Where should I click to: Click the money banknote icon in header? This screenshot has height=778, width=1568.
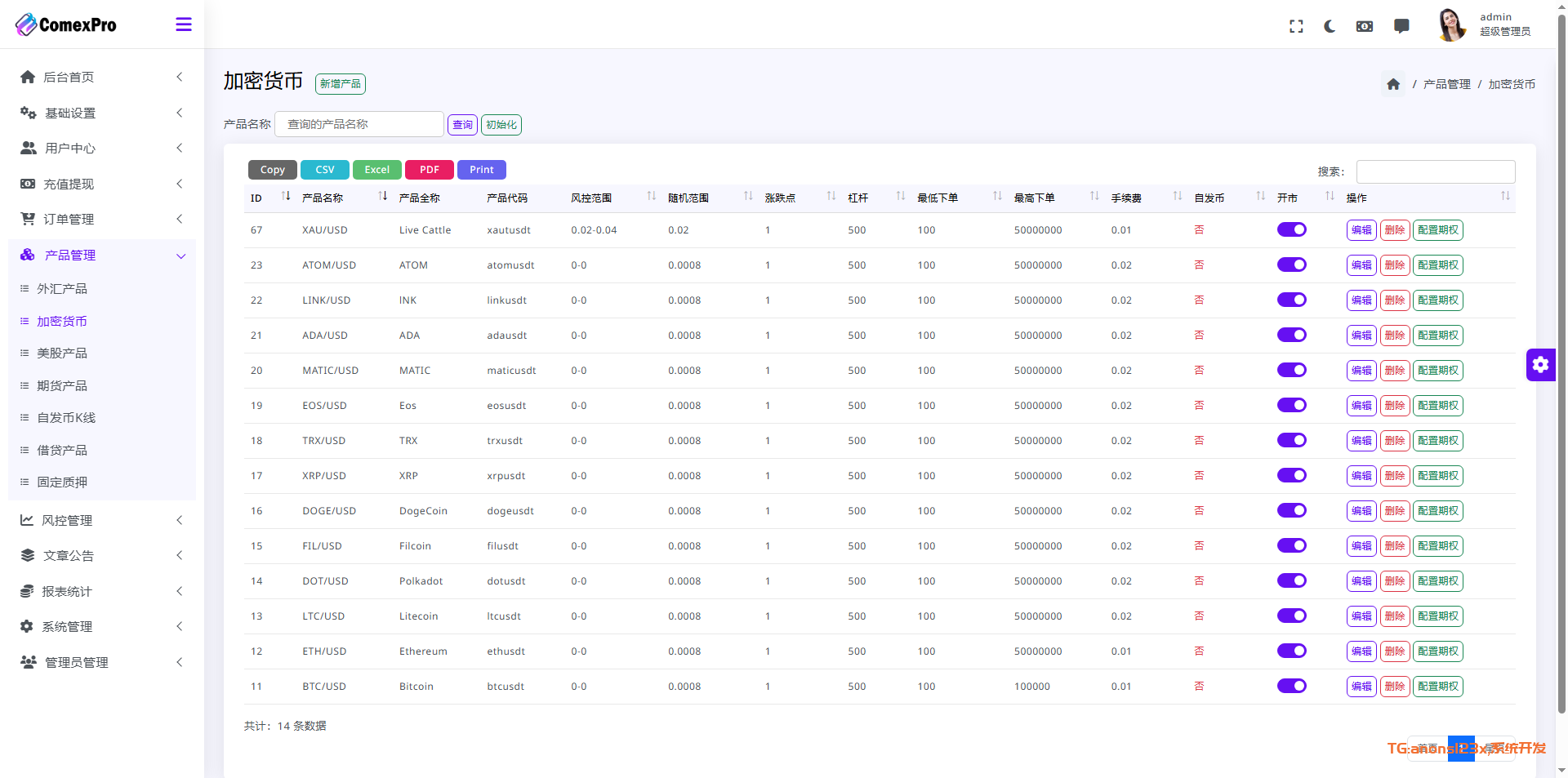click(1365, 26)
